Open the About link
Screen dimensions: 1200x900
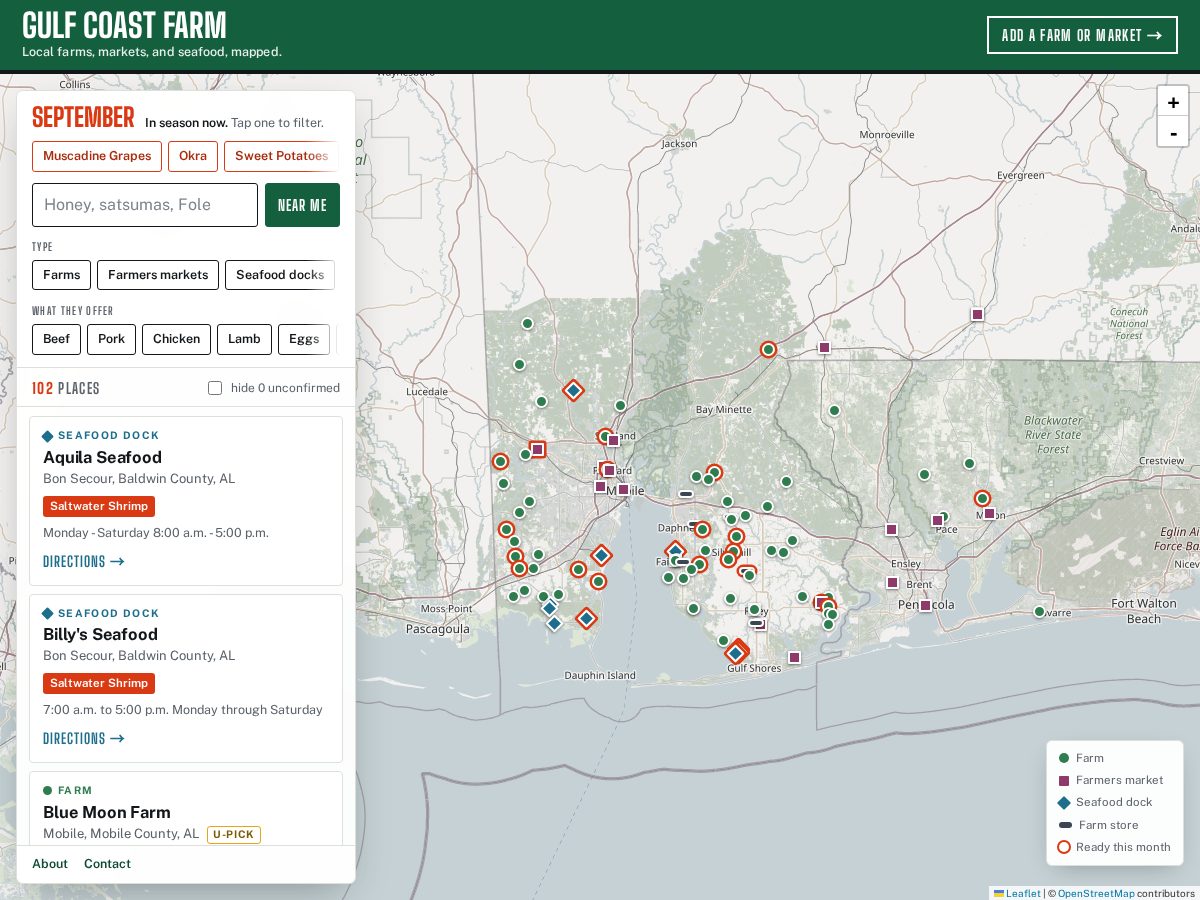point(50,864)
